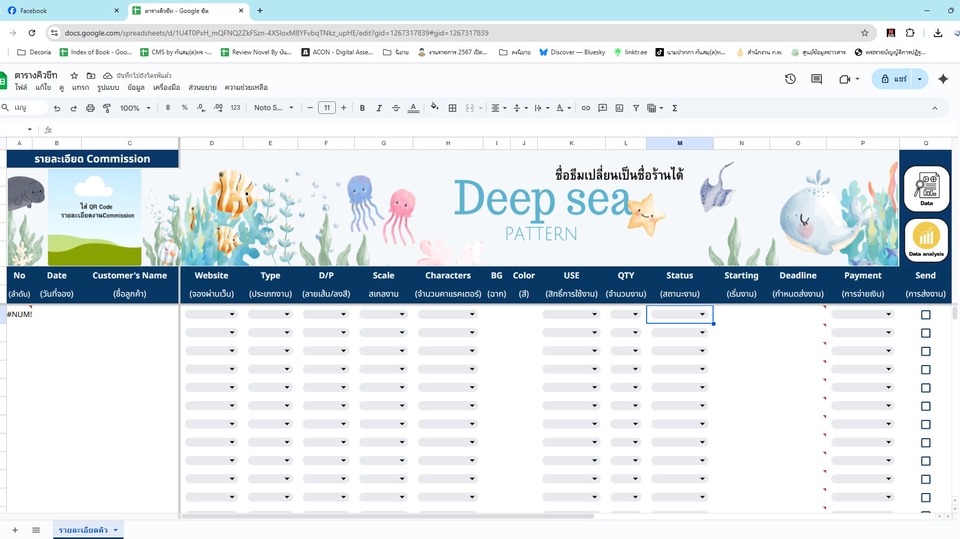Expand the zoom level 100% dropdown
The height and width of the screenshot is (539, 960).
pyautogui.click(x=135, y=108)
